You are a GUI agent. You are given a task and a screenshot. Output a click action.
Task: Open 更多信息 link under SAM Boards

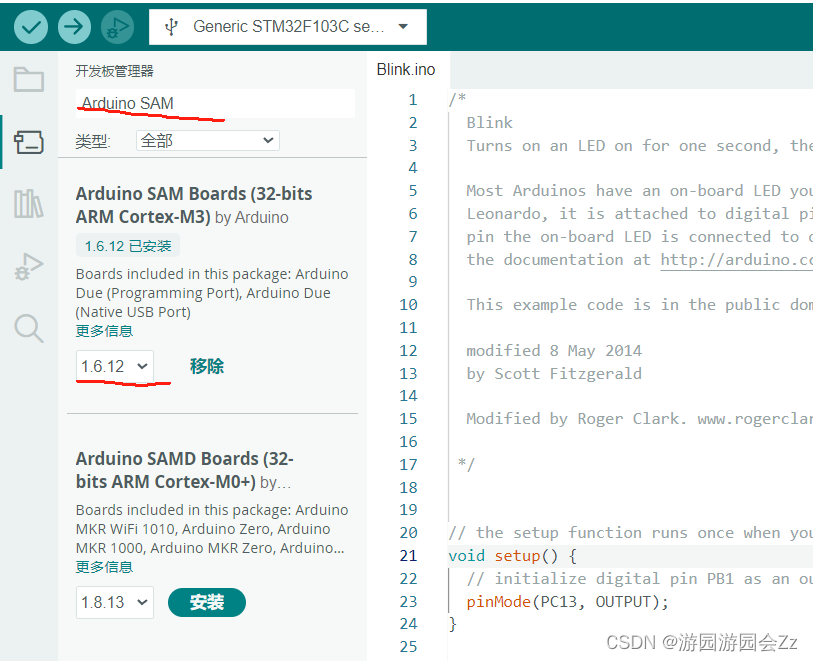coord(104,331)
